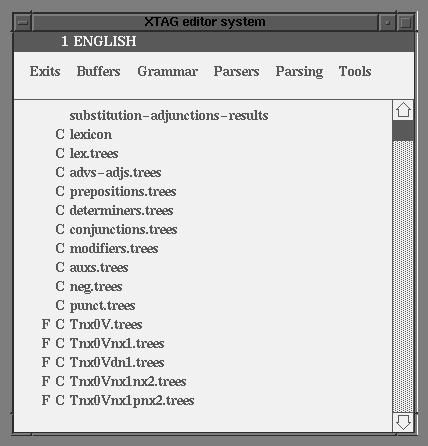This screenshot has width=428, height=446.
Task: Click the dotted scrollbar track
Action: (x=403, y=277)
